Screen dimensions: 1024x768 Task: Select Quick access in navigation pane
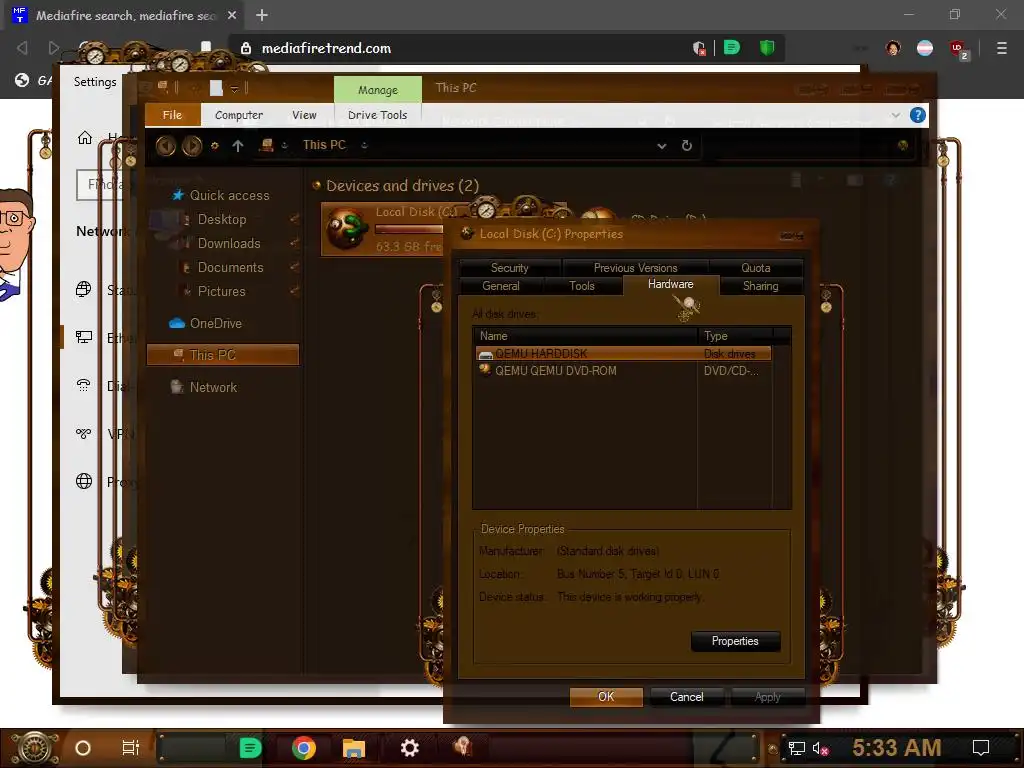[x=229, y=195]
